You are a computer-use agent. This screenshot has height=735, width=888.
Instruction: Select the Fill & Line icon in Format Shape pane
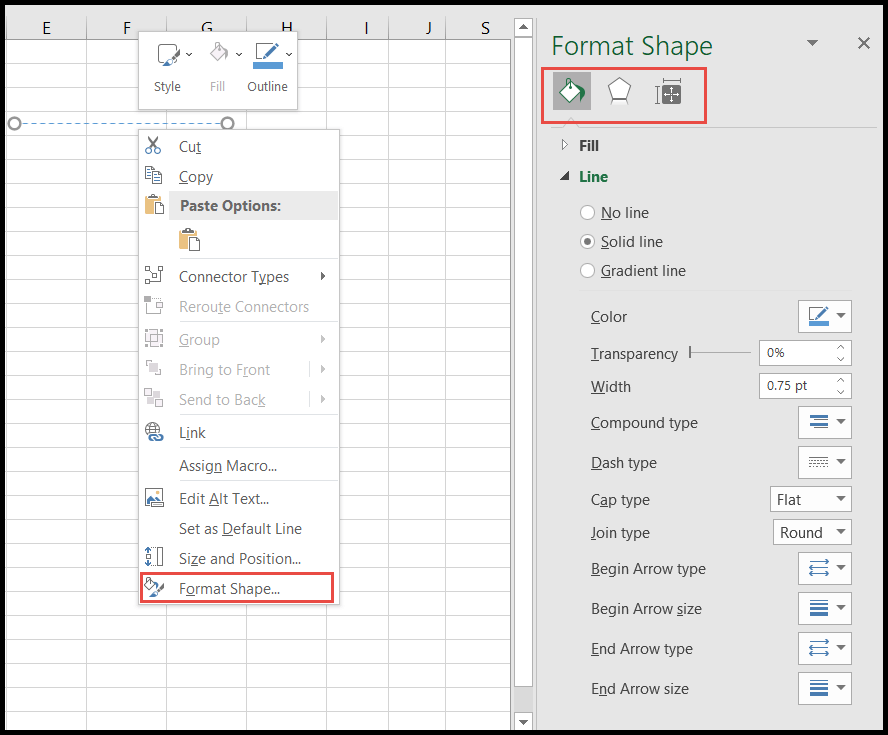[571, 91]
